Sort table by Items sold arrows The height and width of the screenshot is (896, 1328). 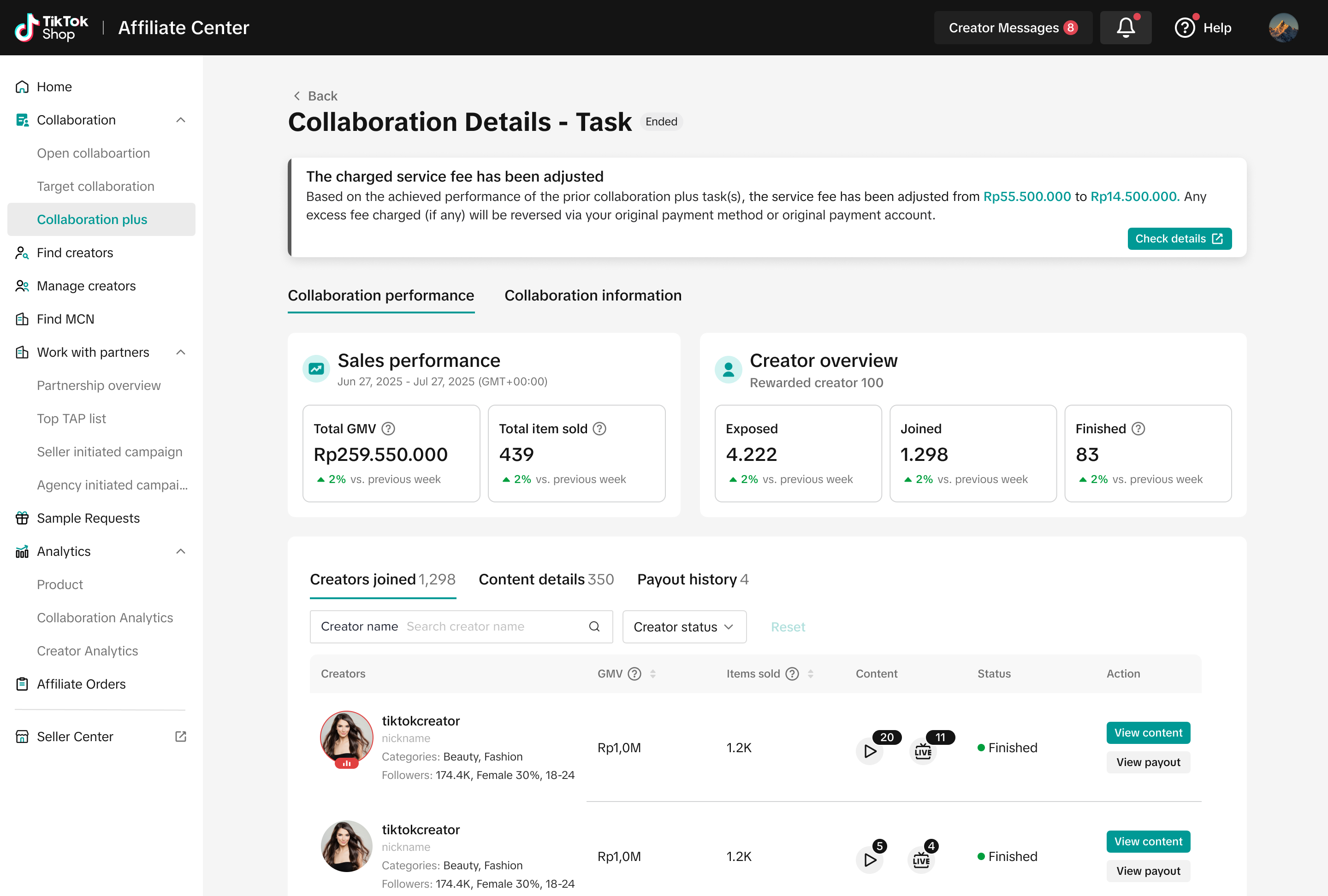tap(810, 674)
